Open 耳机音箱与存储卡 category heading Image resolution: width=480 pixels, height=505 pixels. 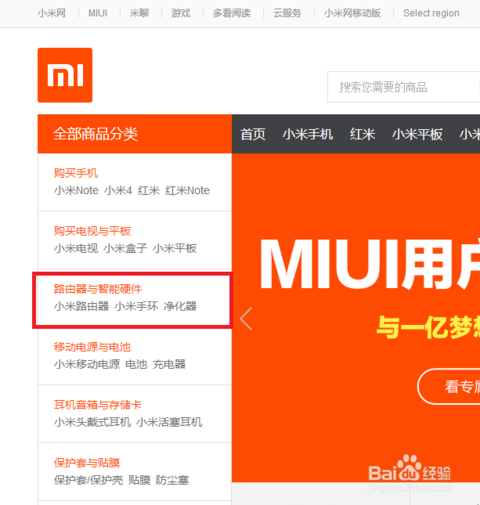click(x=98, y=405)
